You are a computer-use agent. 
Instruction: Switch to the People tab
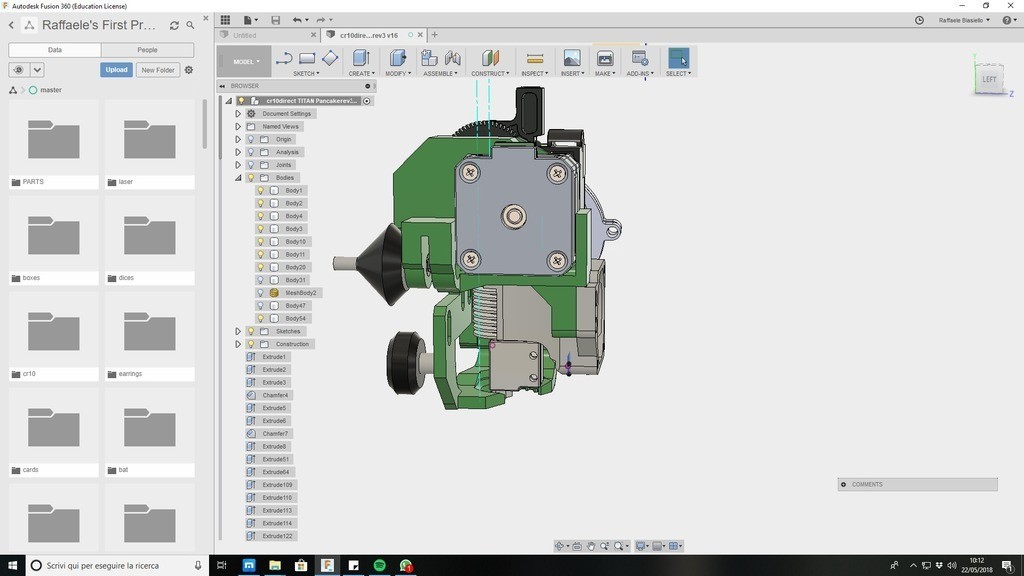tap(148, 50)
